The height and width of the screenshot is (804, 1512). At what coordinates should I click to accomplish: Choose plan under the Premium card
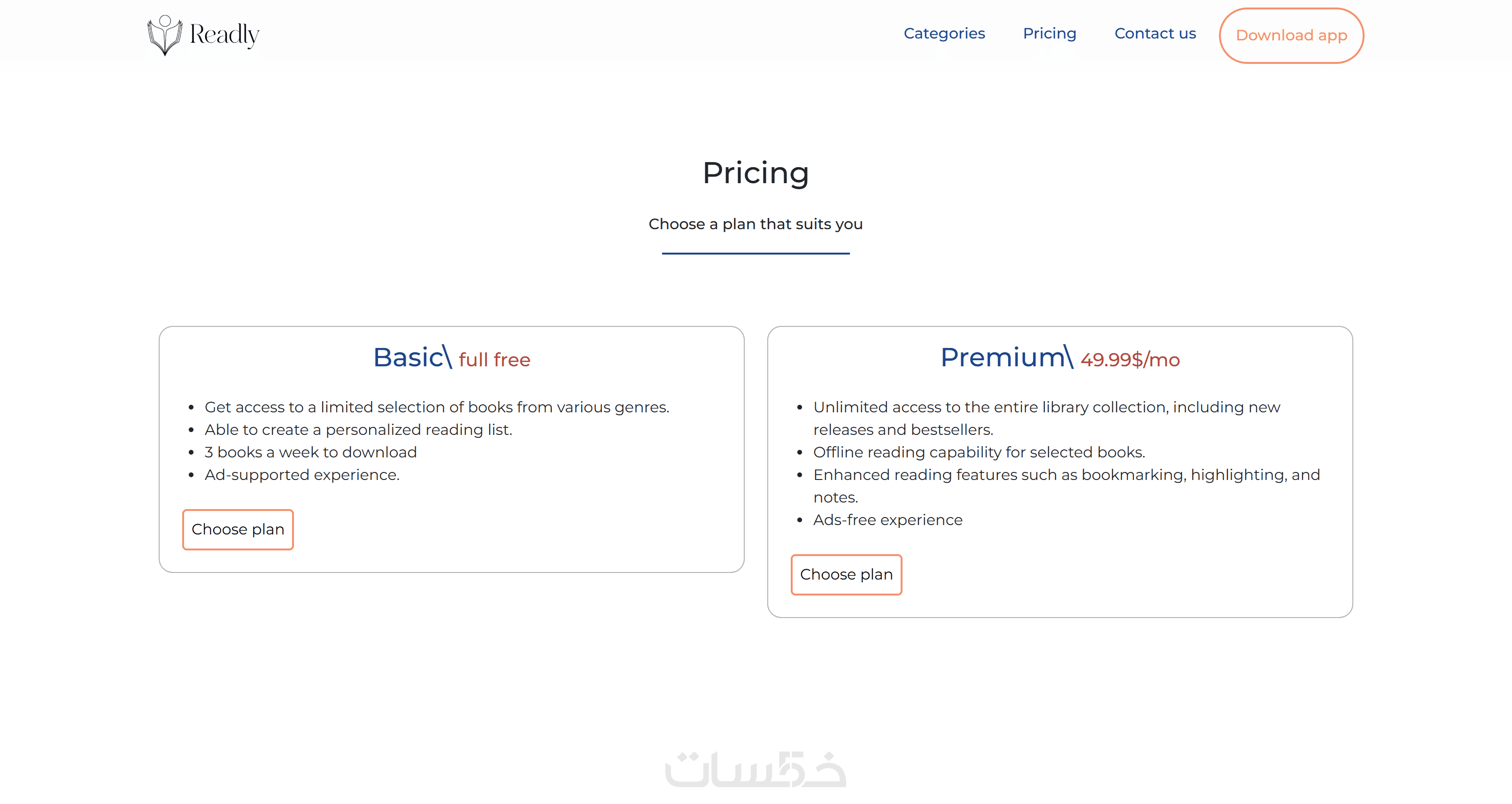pyautogui.click(x=846, y=574)
